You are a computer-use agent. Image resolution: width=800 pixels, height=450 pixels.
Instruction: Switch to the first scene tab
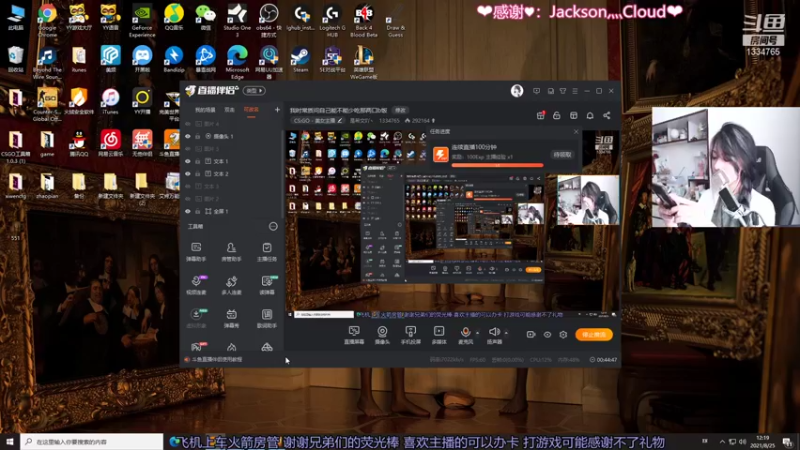pyautogui.click(x=205, y=110)
